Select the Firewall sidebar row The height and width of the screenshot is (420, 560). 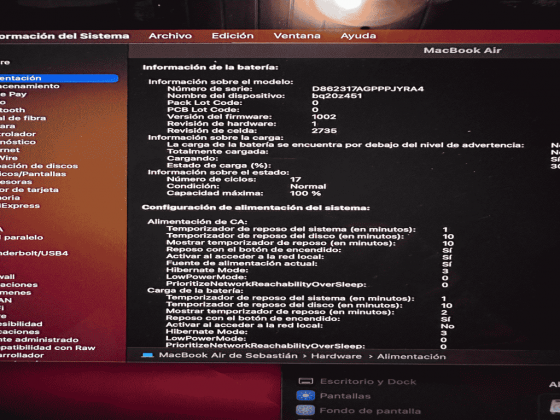click(8, 276)
